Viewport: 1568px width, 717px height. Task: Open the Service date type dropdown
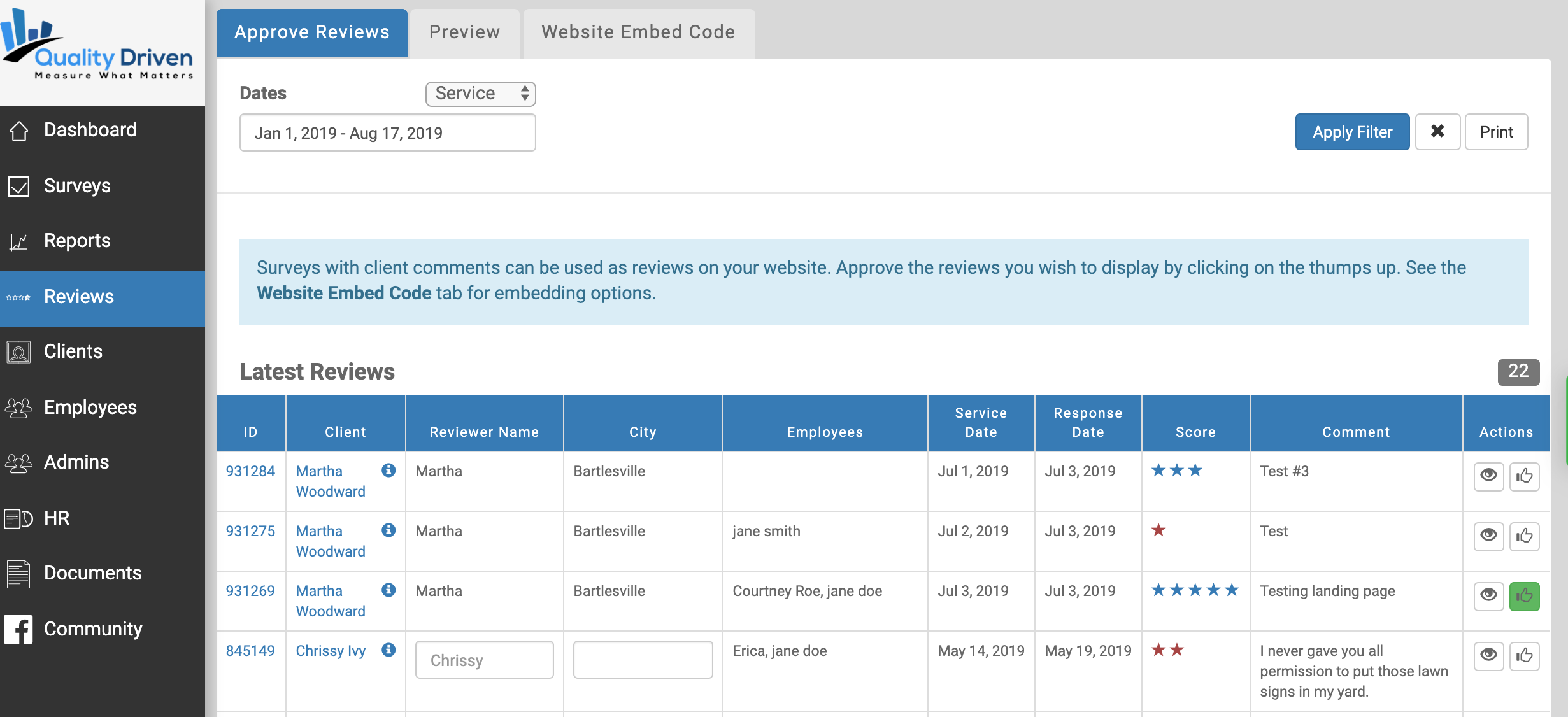(480, 94)
